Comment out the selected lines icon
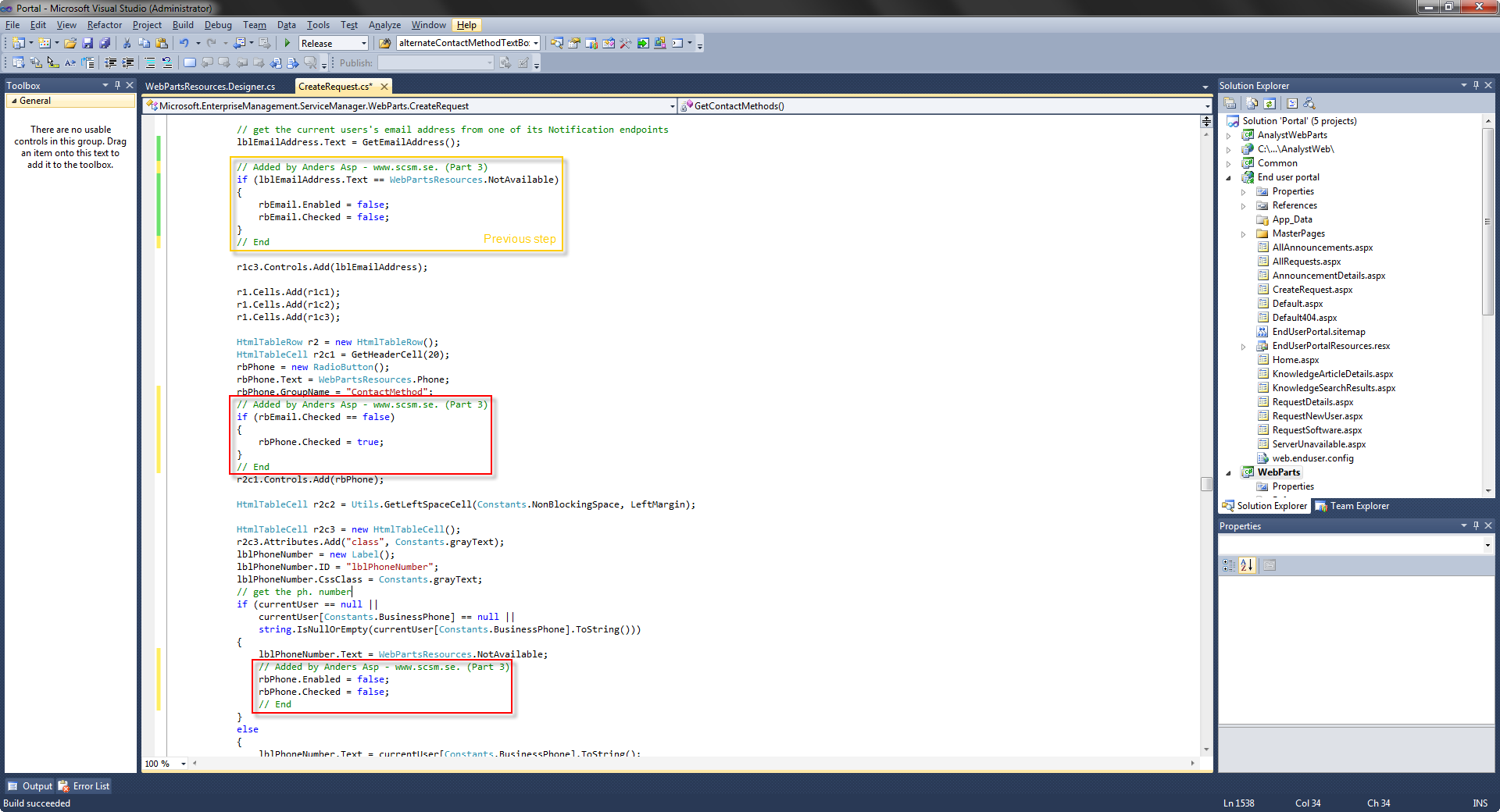1500x812 pixels. point(150,62)
